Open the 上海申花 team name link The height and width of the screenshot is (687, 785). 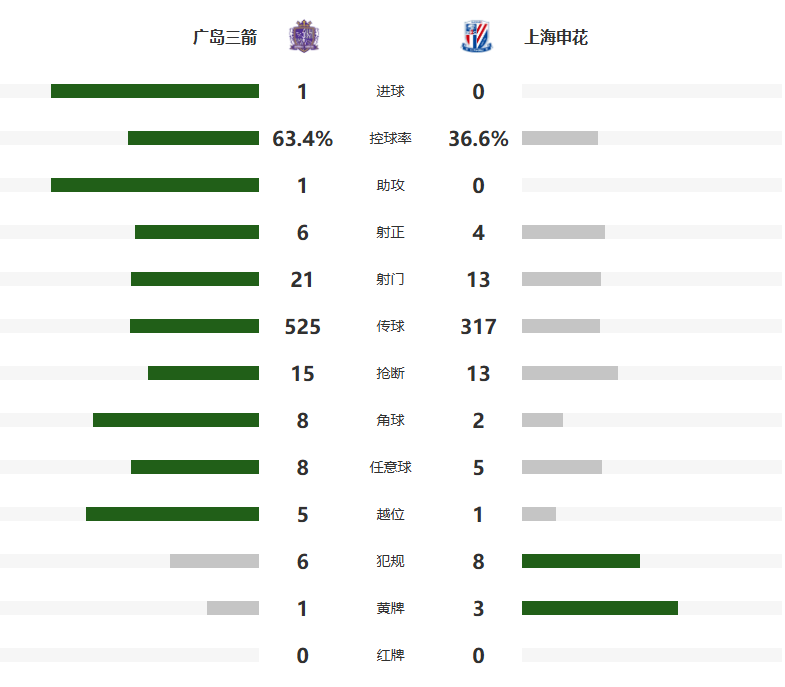pyautogui.click(x=556, y=38)
